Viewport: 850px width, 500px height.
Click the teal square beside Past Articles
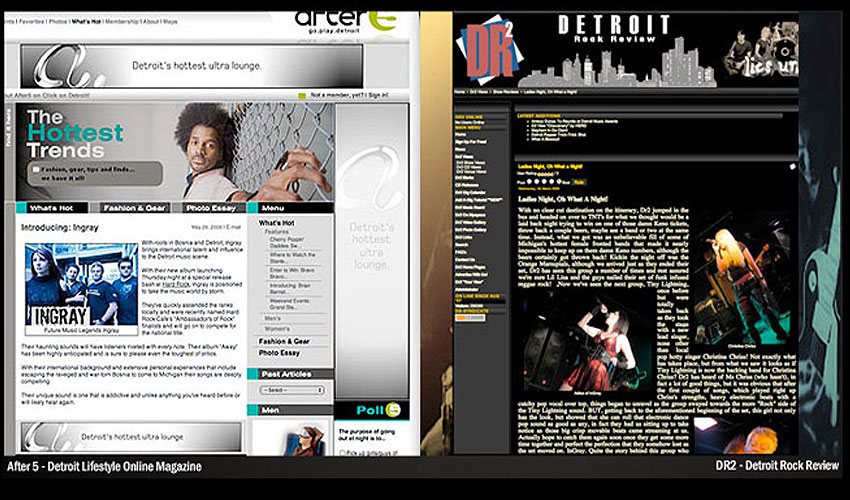click(252, 374)
